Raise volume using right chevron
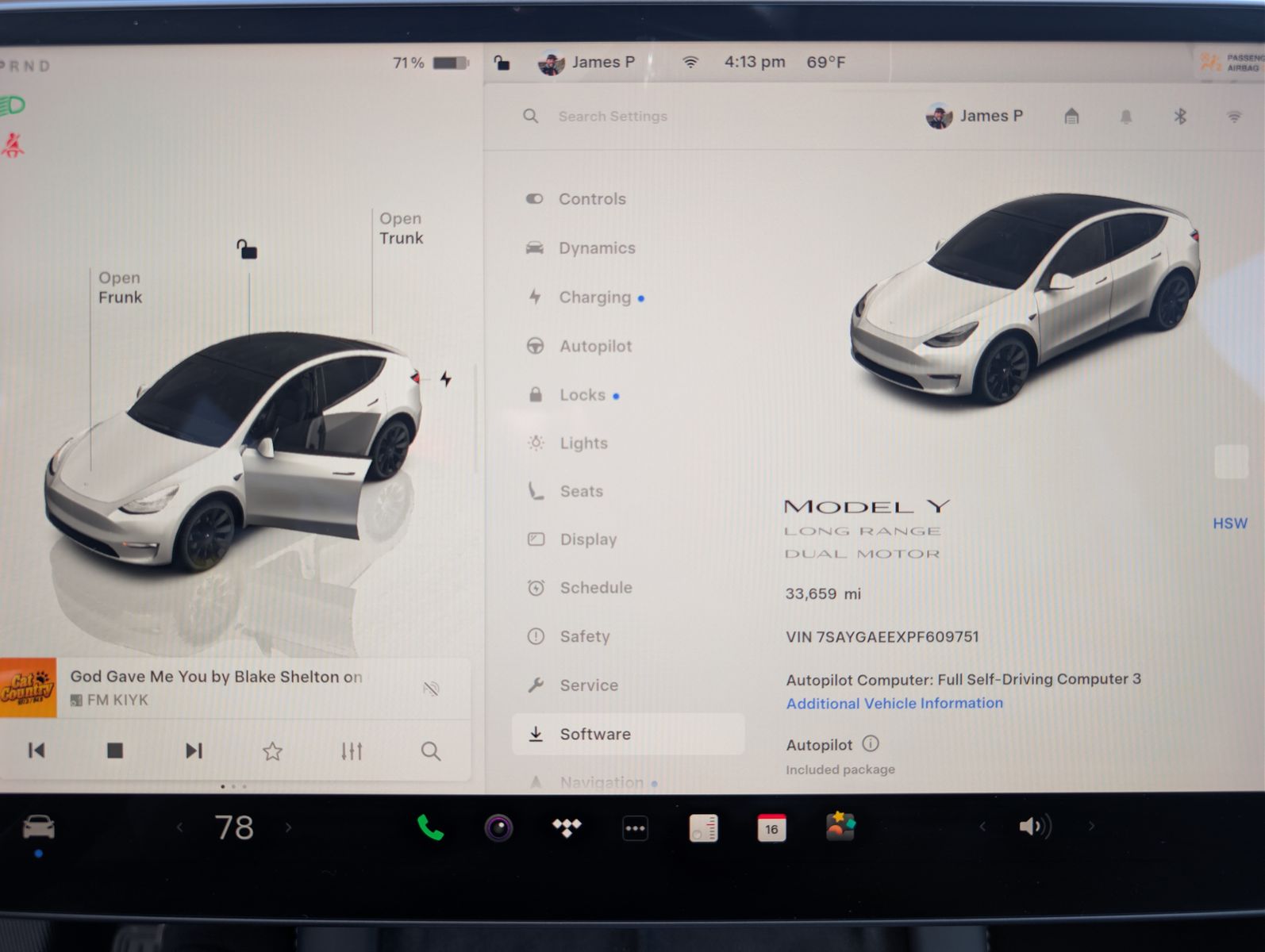Image resolution: width=1265 pixels, height=952 pixels. [1091, 827]
